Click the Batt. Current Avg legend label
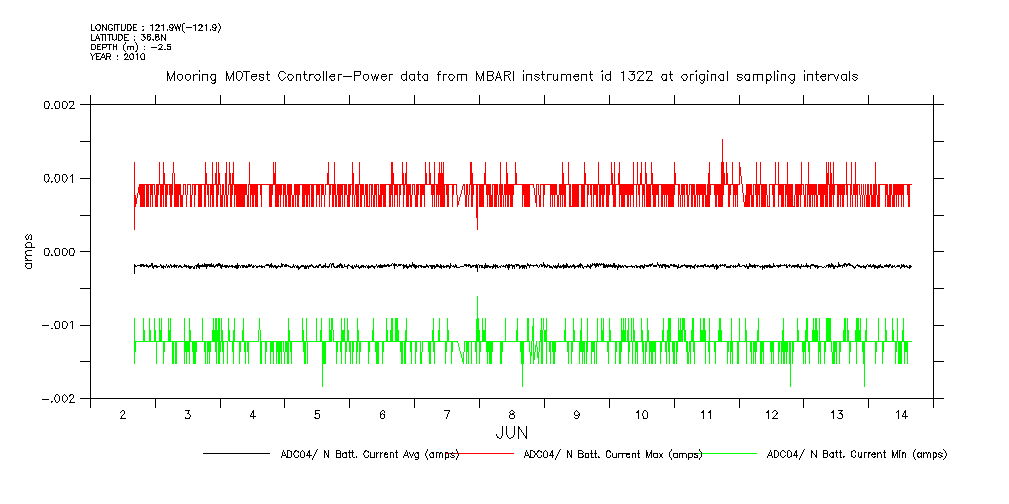 click(369, 454)
